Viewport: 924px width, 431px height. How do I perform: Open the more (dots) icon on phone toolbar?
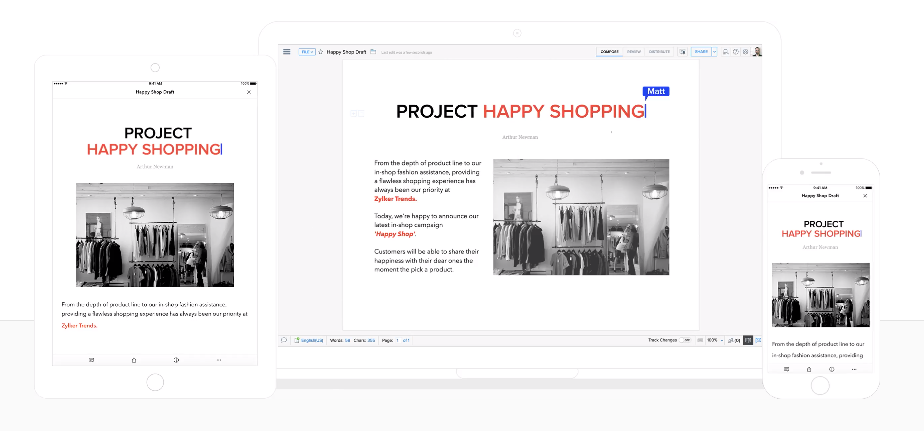tap(854, 369)
